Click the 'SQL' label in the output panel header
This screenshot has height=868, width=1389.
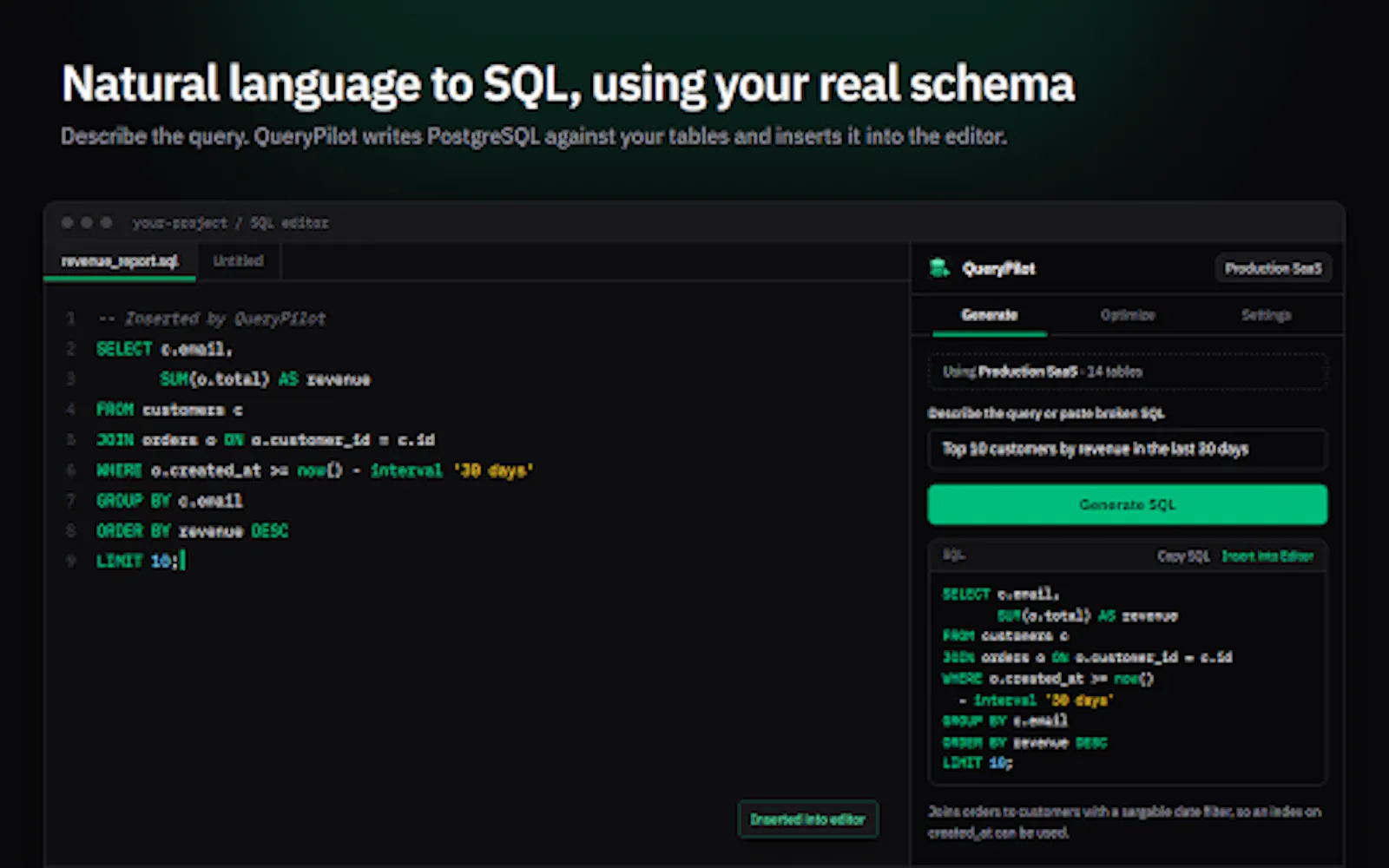[953, 556]
